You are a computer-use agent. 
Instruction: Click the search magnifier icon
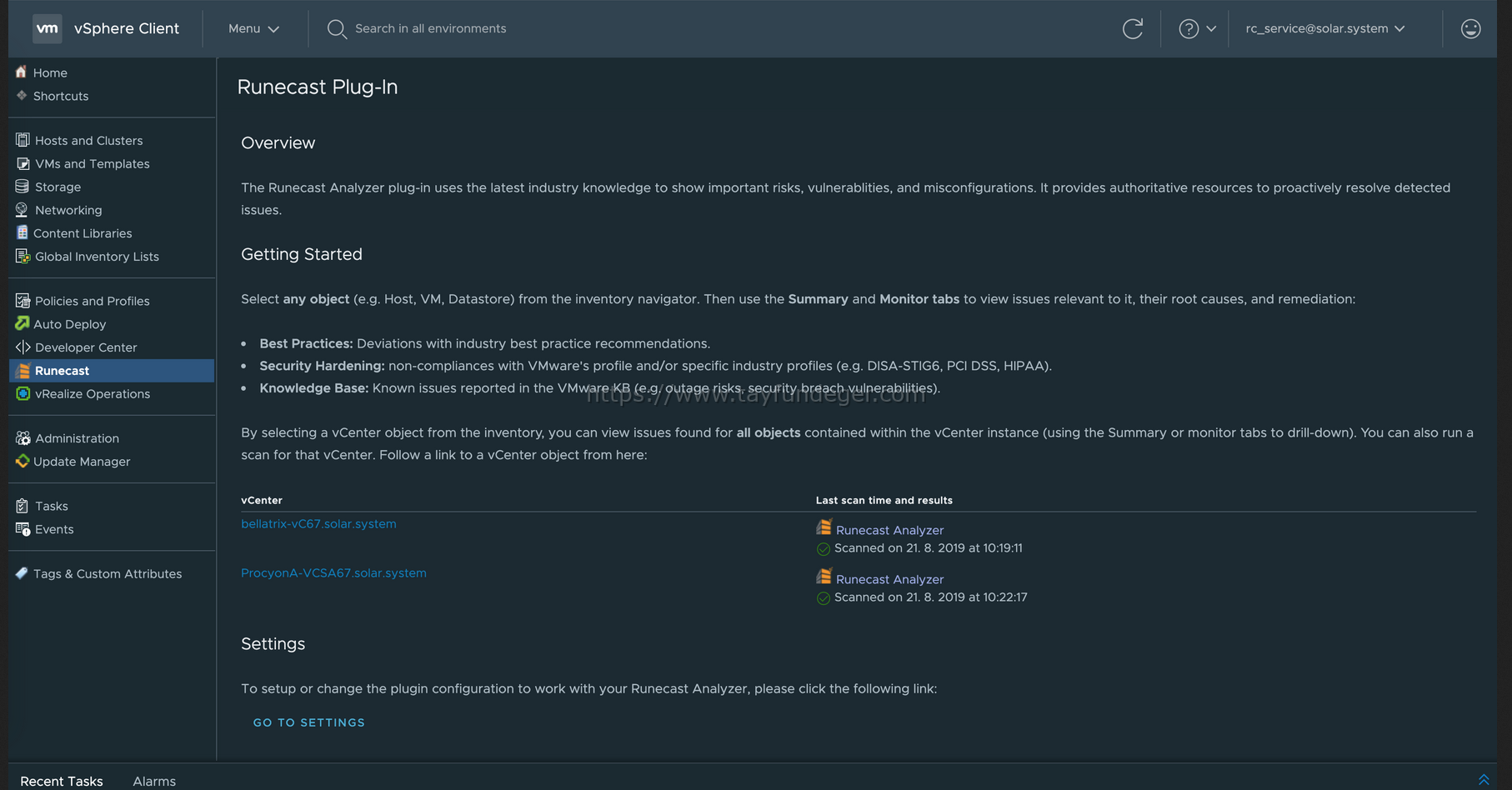tap(336, 29)
